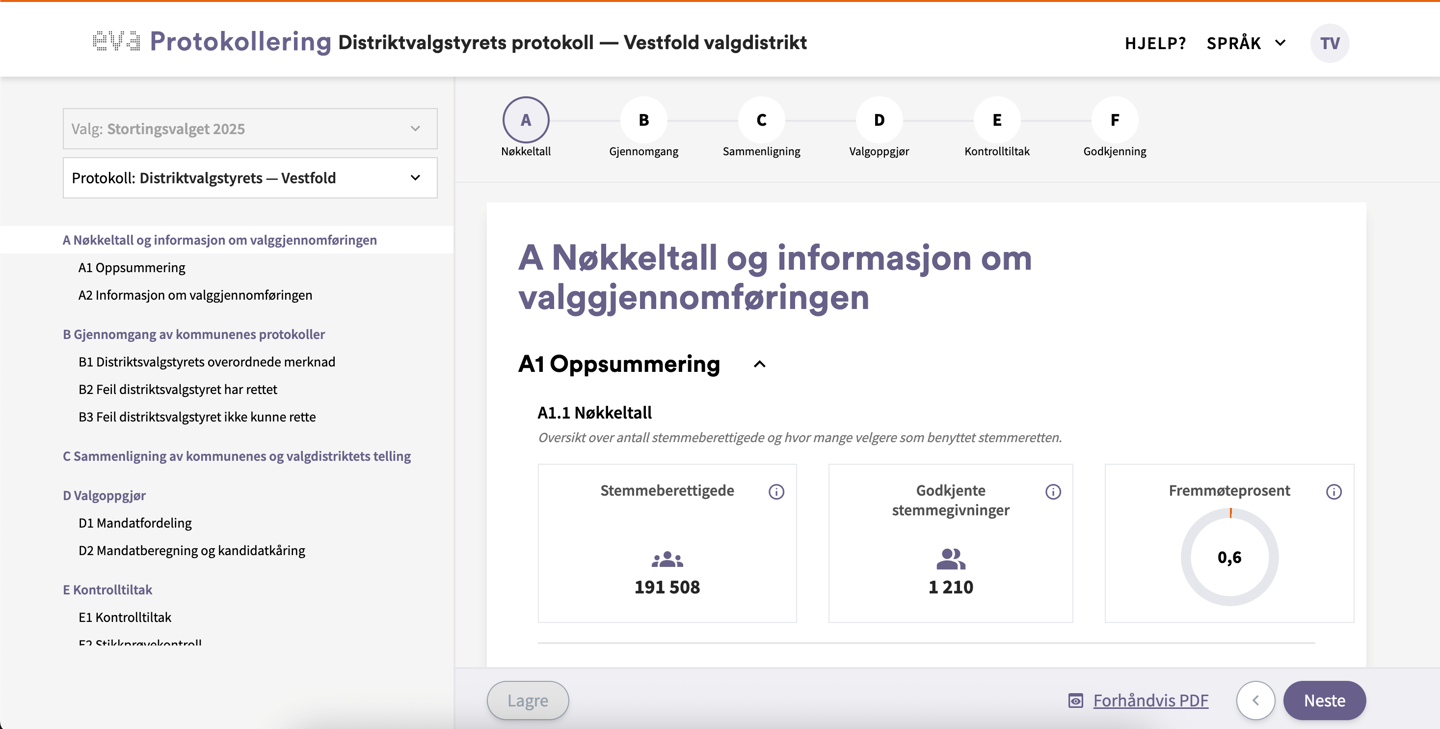Image resolution: width=1440 pixels, height=729 pixels.
Task: Open info icon for Fremmøteprosent
Action: coord(1334,492)
